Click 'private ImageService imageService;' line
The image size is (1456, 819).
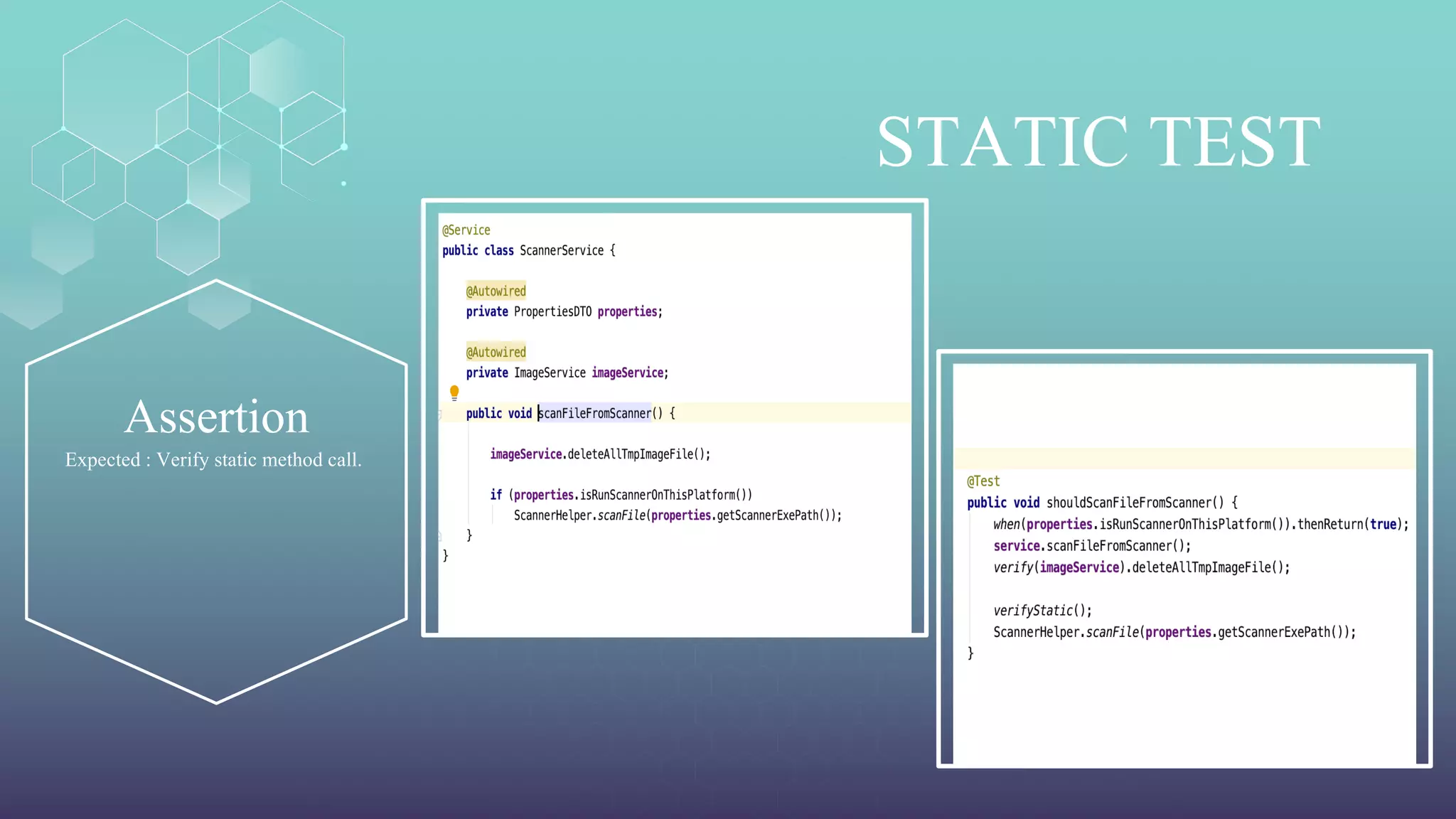(567, 373)
